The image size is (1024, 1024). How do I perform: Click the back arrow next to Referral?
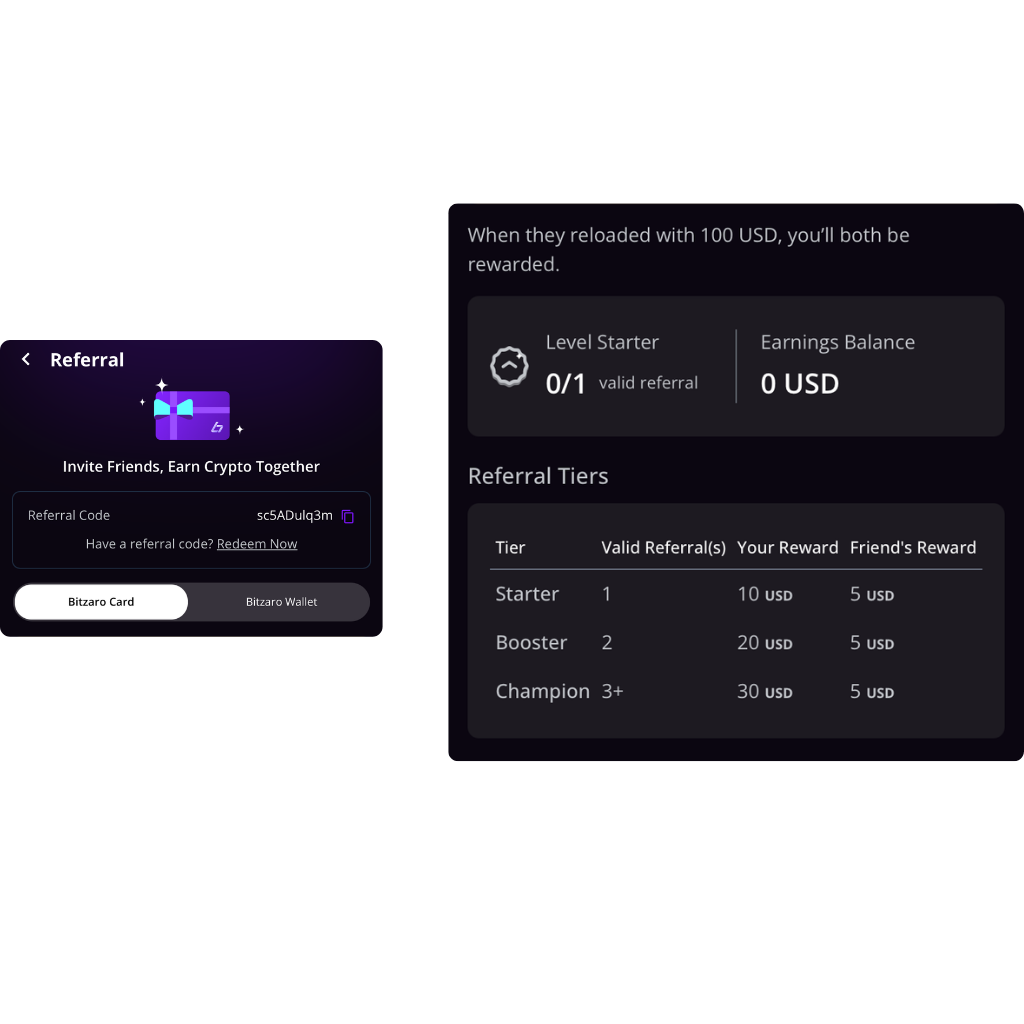26,359
